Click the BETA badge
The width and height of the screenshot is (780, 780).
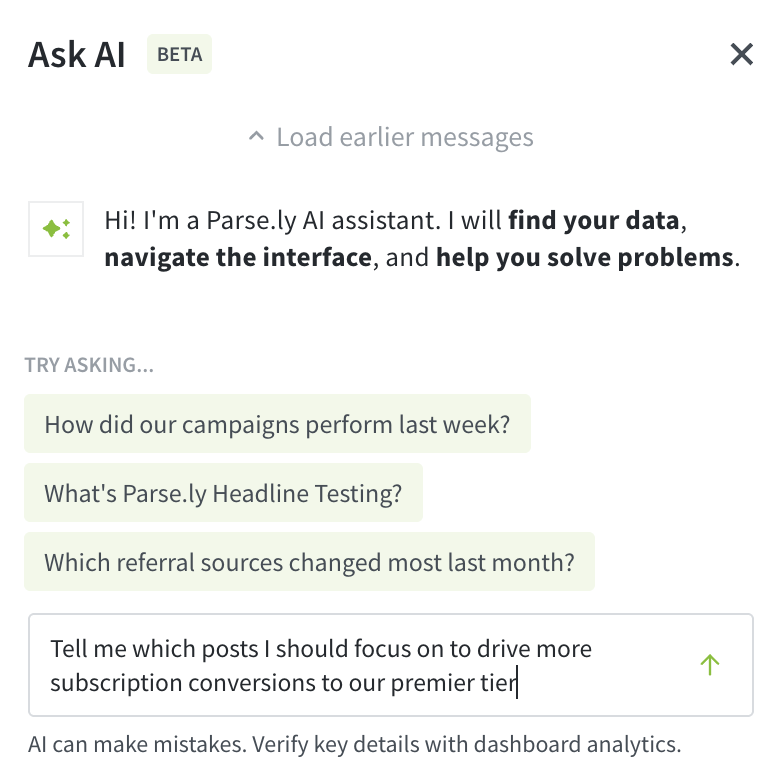tap(180, 54)
